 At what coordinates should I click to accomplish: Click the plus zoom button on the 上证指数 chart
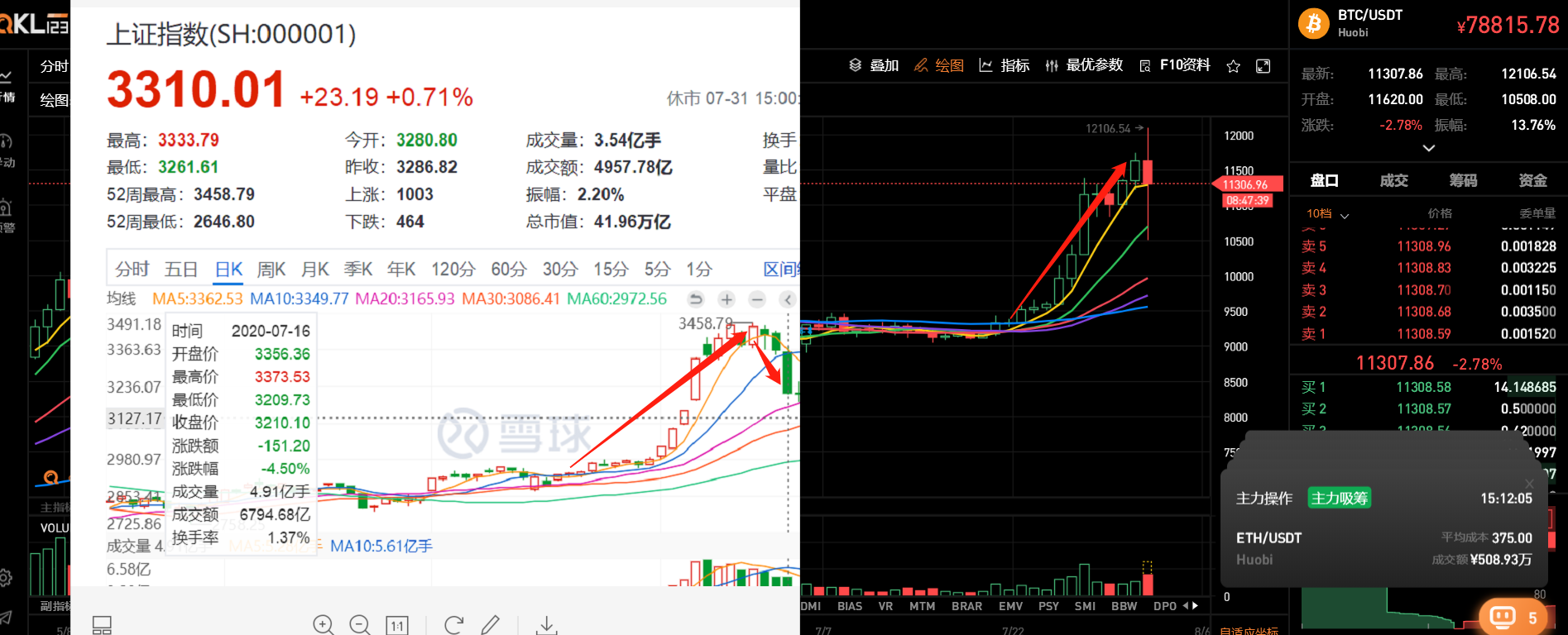(x=726, y=299)
